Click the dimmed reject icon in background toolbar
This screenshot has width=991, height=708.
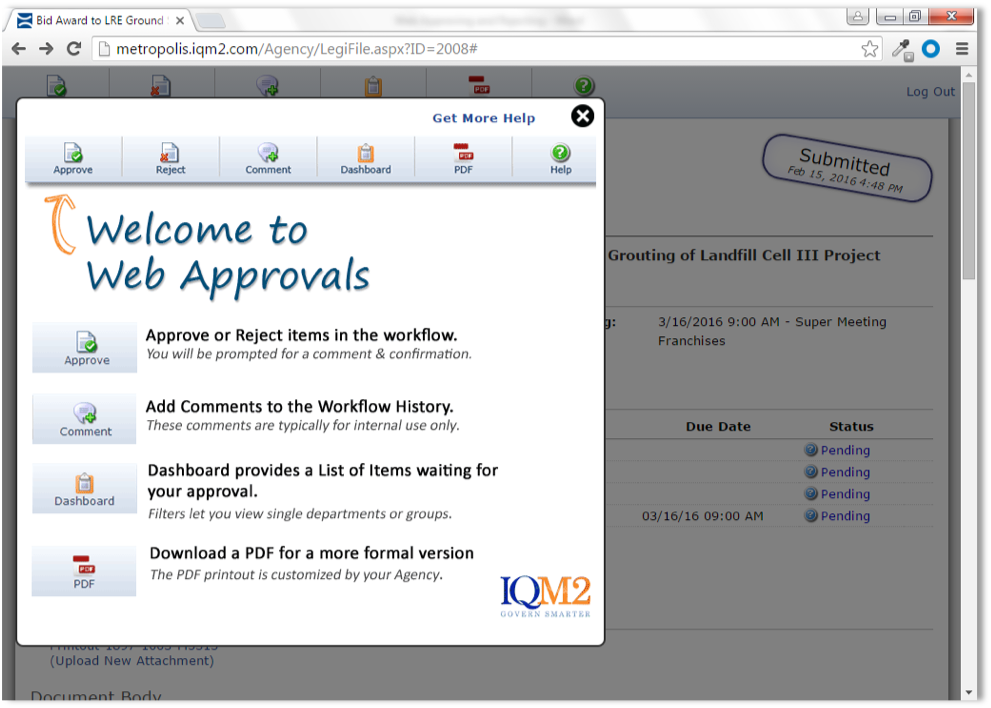[161, 85]
